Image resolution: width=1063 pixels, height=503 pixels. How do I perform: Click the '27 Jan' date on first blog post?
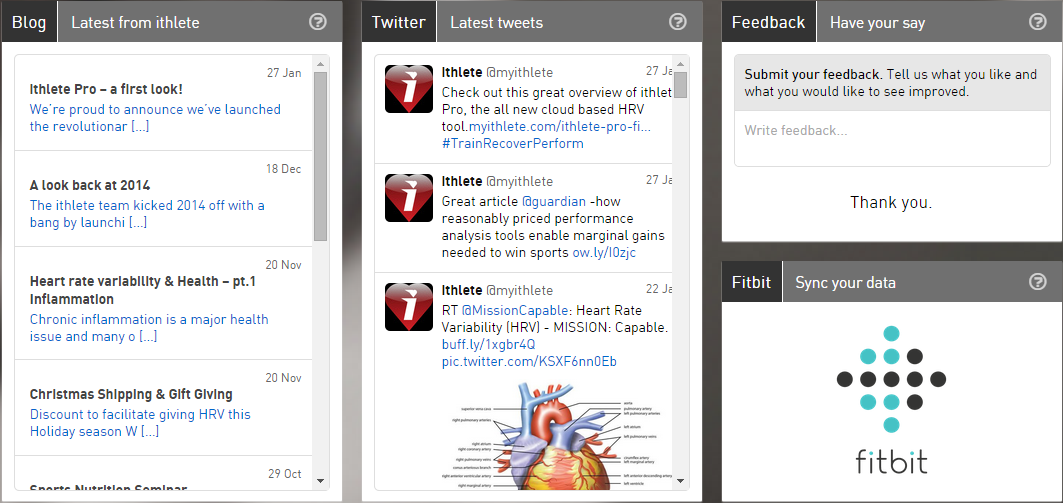tap(284, 73)
